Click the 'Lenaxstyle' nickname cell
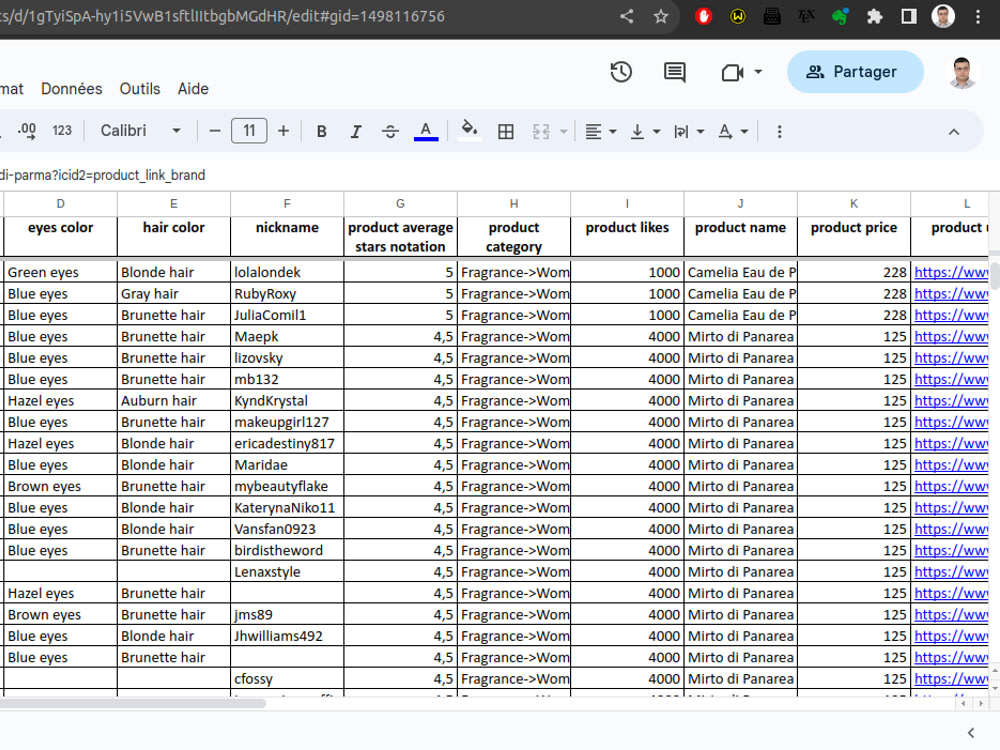 click(287, 572)
